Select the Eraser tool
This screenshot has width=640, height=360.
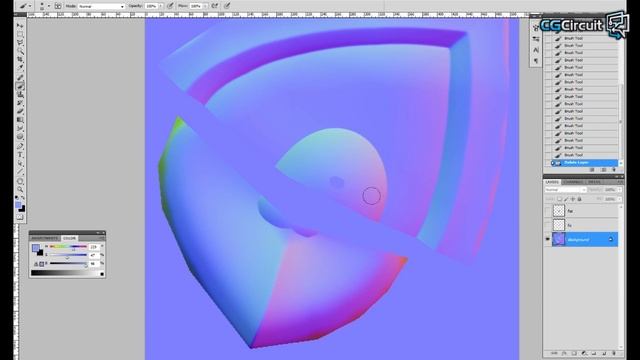[20, 112]
